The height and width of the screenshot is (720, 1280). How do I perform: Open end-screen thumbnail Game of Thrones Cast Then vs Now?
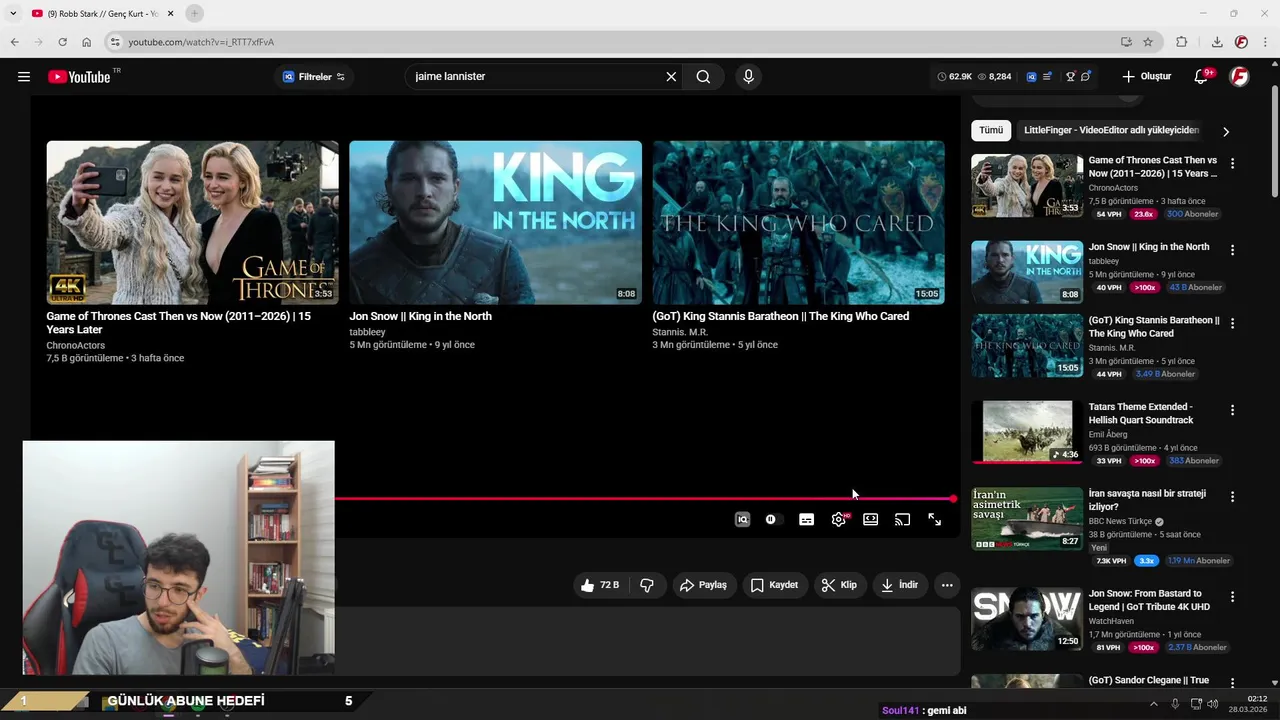point(192,222)
